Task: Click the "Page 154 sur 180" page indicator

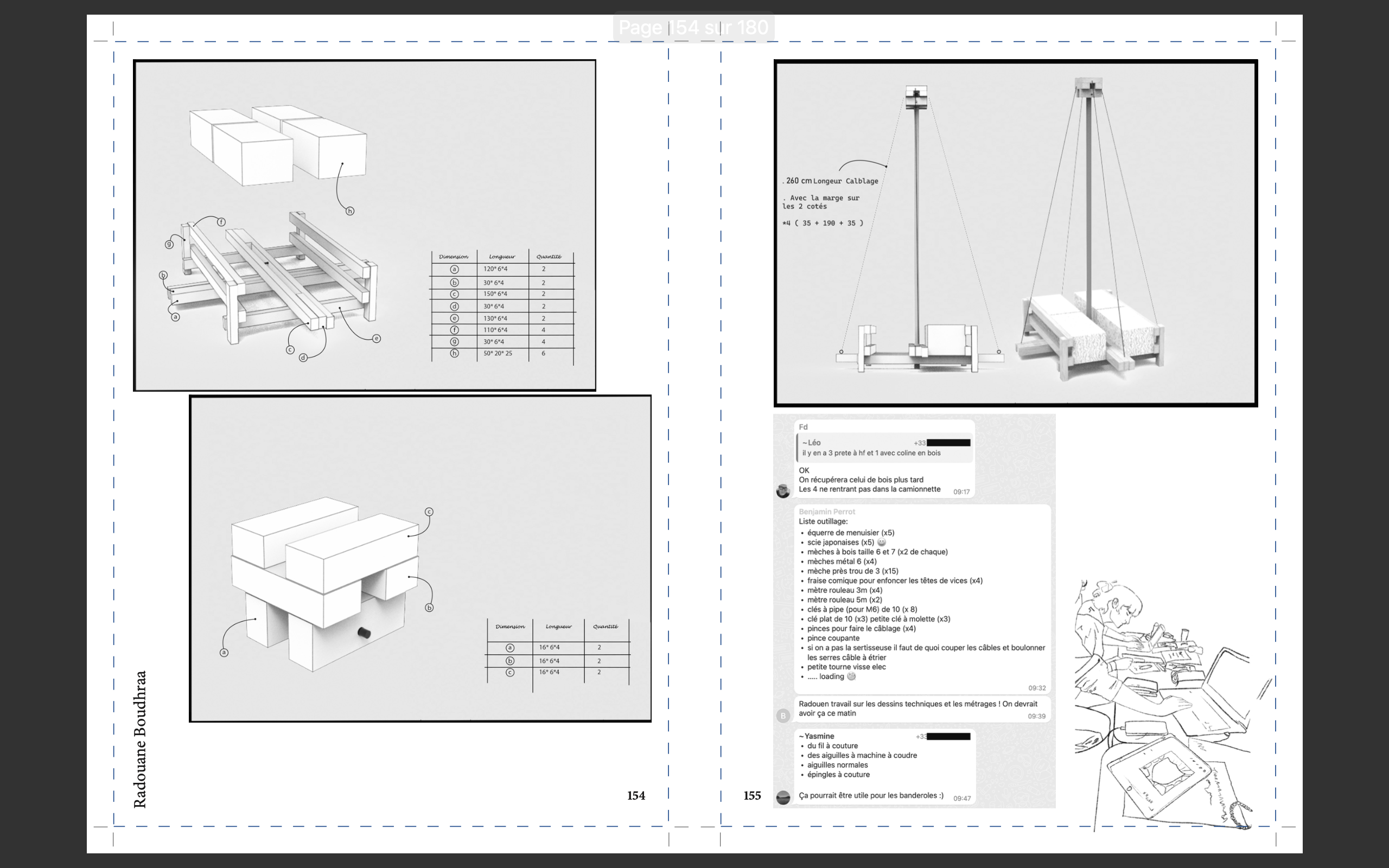Action: tap(693, 28)
